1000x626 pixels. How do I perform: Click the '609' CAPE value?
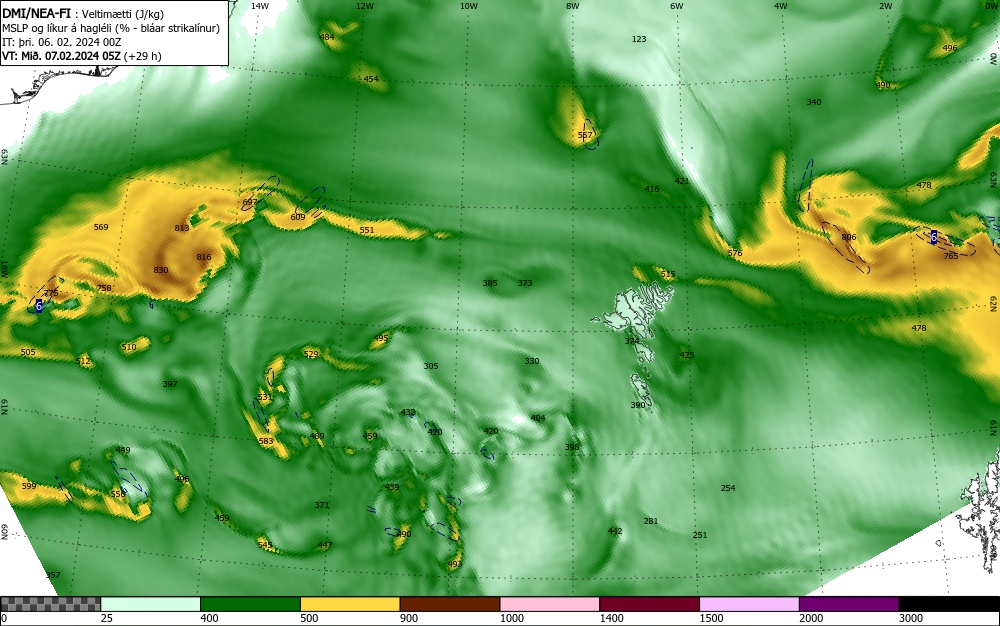(x=298, y=217)
